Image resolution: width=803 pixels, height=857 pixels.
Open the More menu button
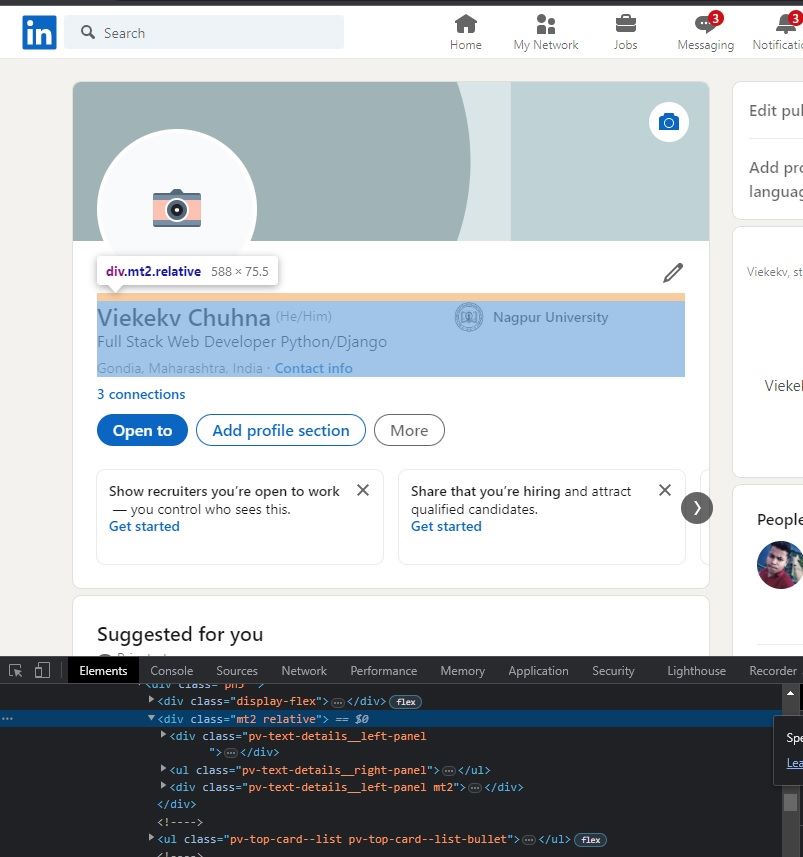pyautogui.click(x=409, y=430)
